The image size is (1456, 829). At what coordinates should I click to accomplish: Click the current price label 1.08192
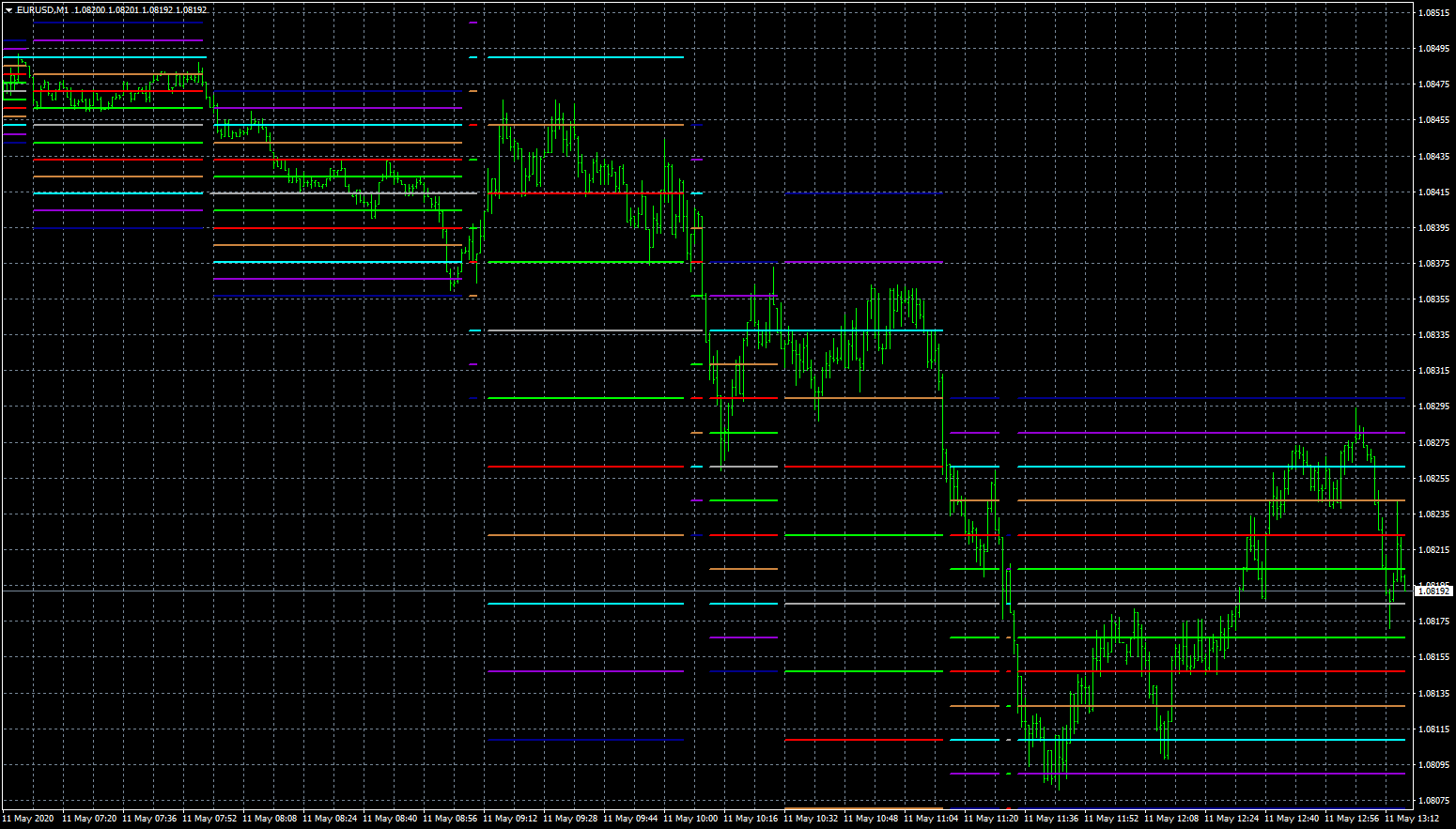pyautogui.click(x=1433, y=591)
